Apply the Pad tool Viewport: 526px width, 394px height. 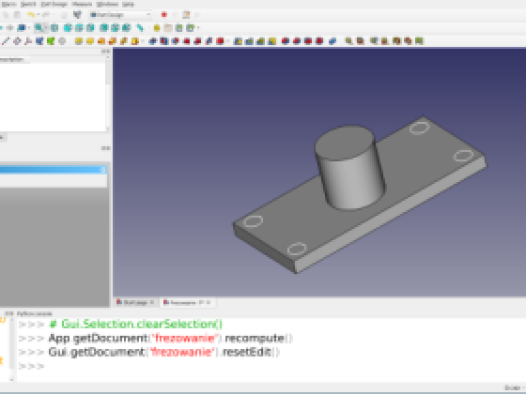click(78, 41)
